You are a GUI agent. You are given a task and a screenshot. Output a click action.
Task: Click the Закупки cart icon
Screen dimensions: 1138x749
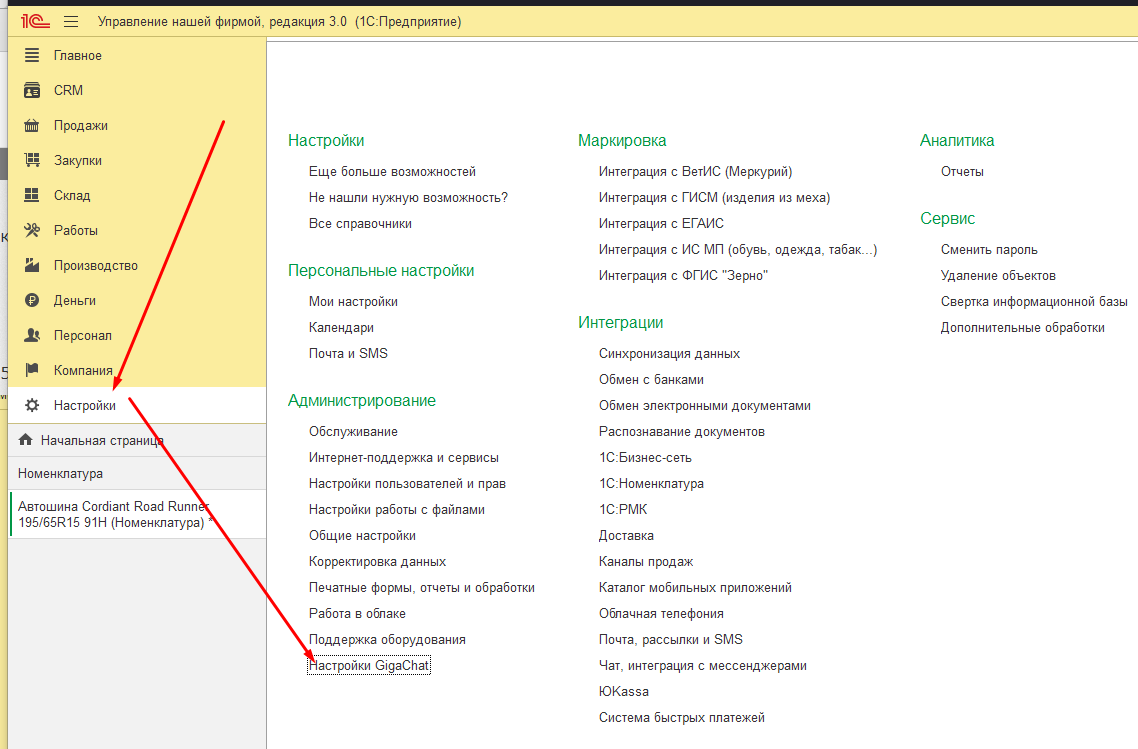(x=32, y=160)
